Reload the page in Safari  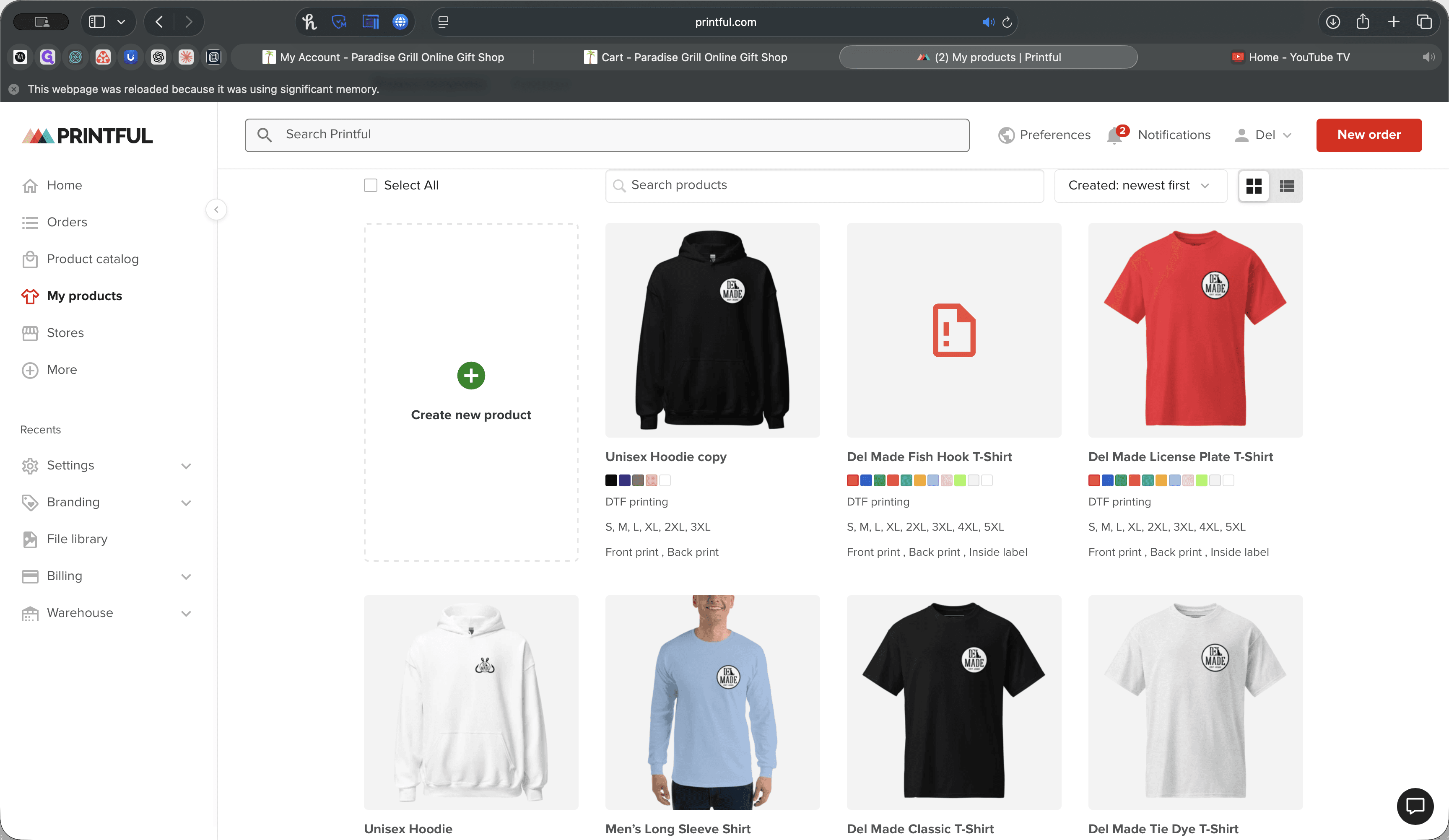(1007, 22)
